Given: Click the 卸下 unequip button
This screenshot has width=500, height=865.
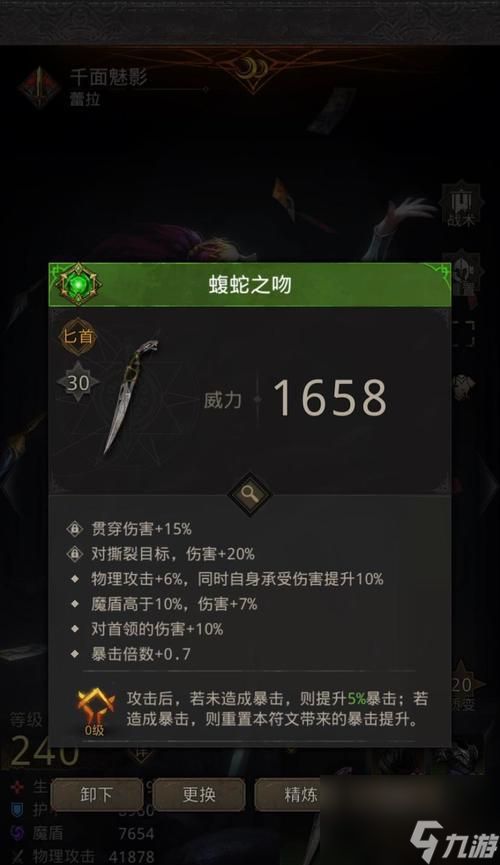Looking at the screenshot, I should [x=97, y=794].
